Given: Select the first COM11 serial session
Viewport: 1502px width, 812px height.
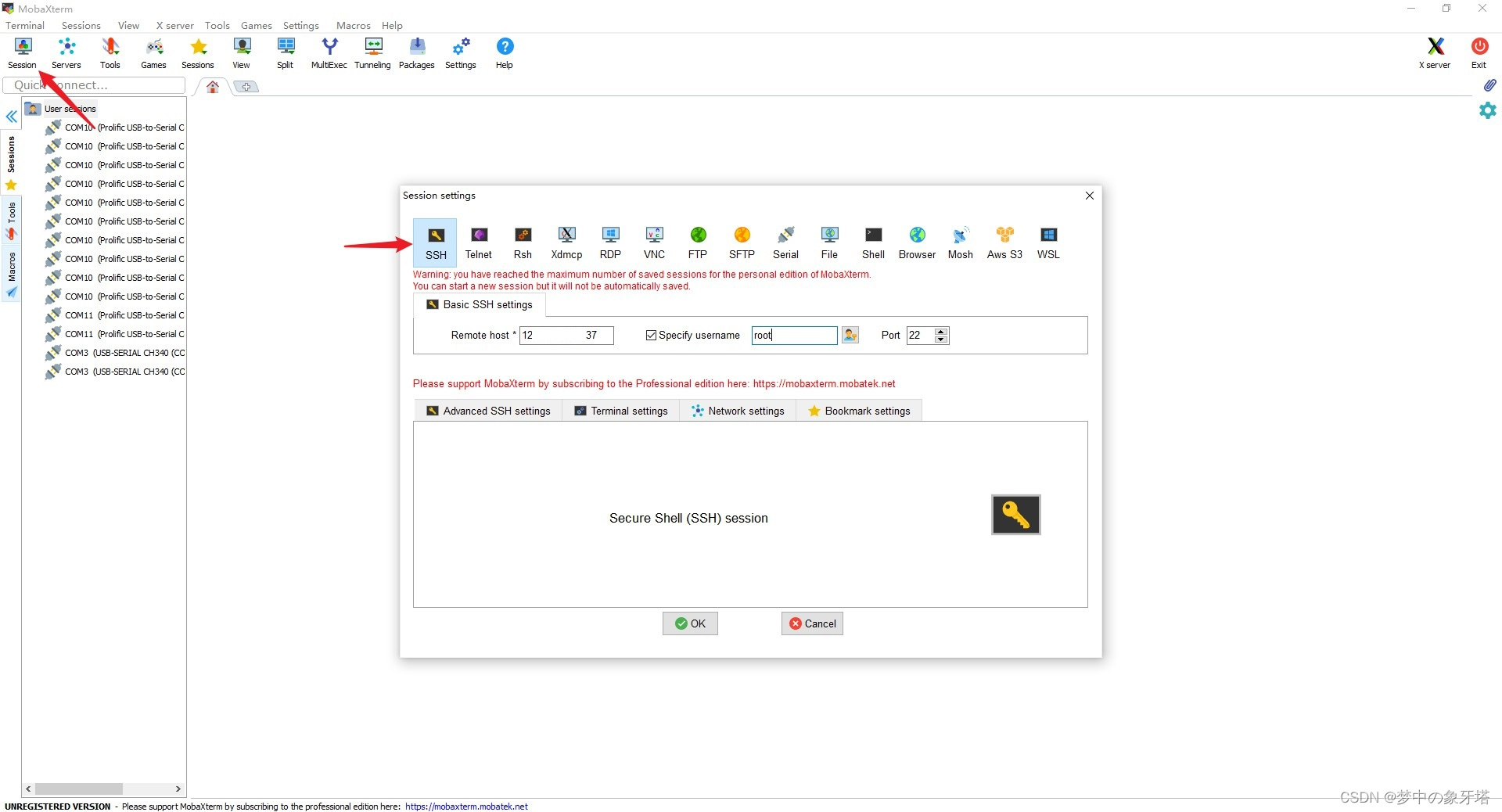Looking at the screenshot, I should (x=115, y=315).
